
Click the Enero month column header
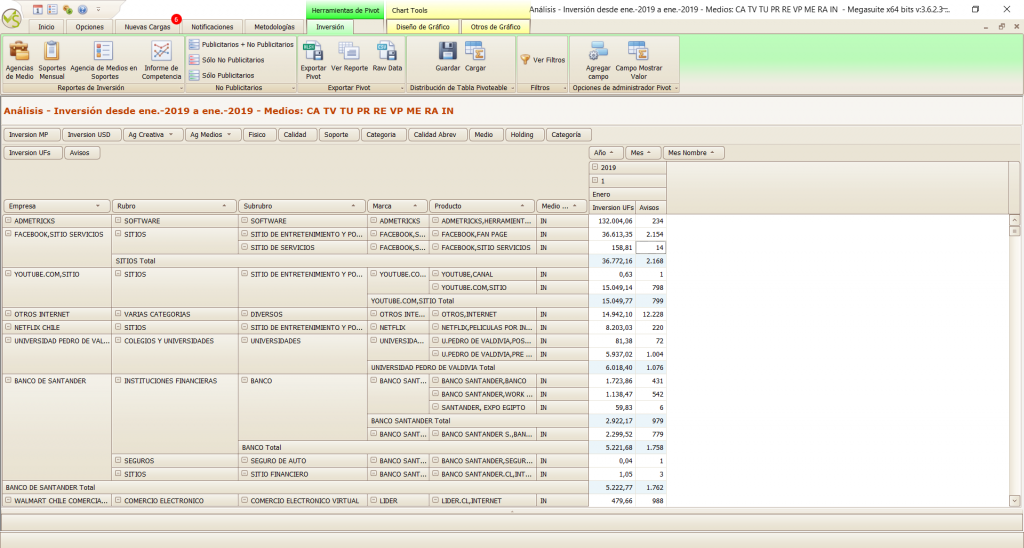click(x=627, y=194)
